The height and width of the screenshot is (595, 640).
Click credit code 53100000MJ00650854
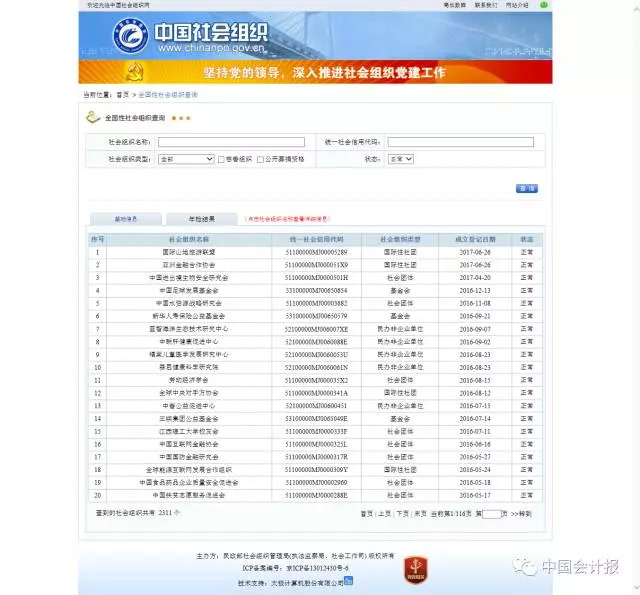tap(316, 291)
